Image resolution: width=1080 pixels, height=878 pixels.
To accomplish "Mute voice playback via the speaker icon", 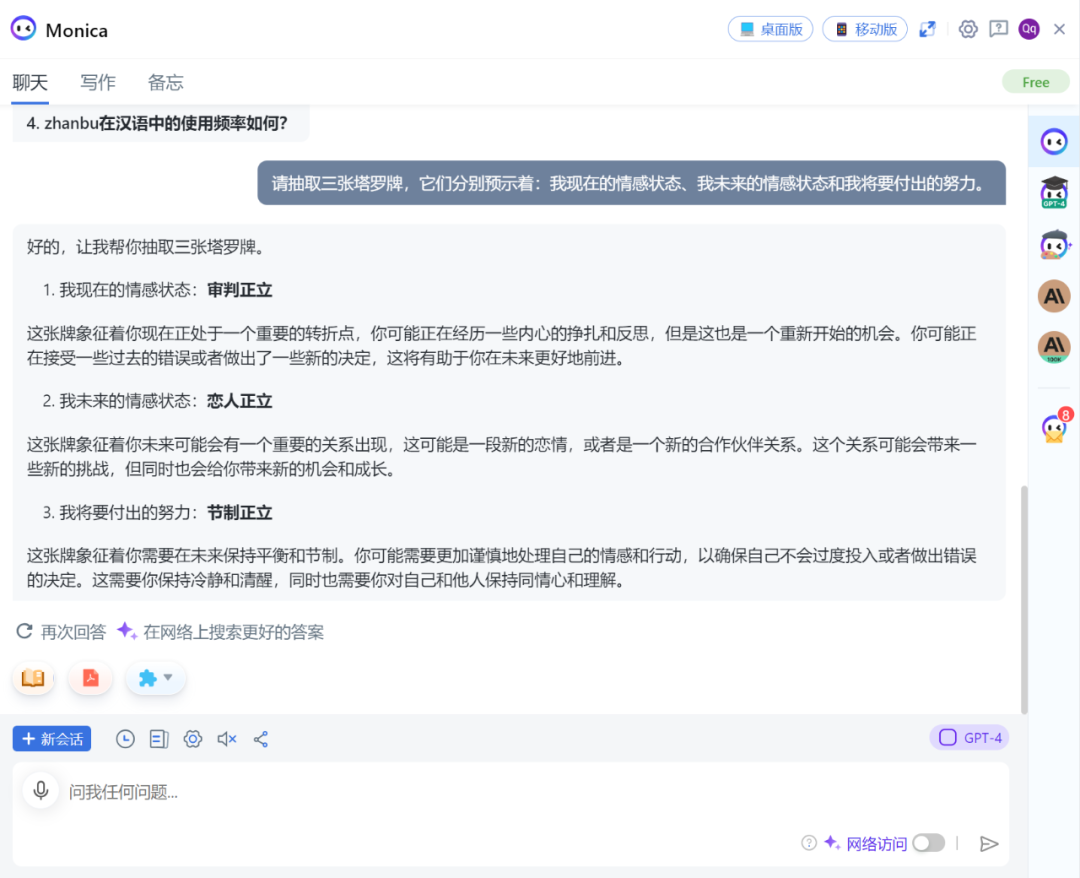I will click(225, 739).
